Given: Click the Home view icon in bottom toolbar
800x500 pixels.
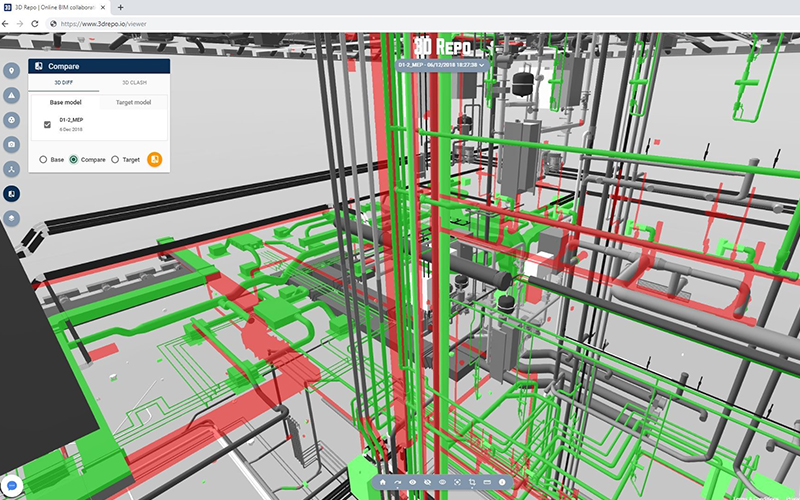Looking at the screenshot, I should [x=382, y=482].
